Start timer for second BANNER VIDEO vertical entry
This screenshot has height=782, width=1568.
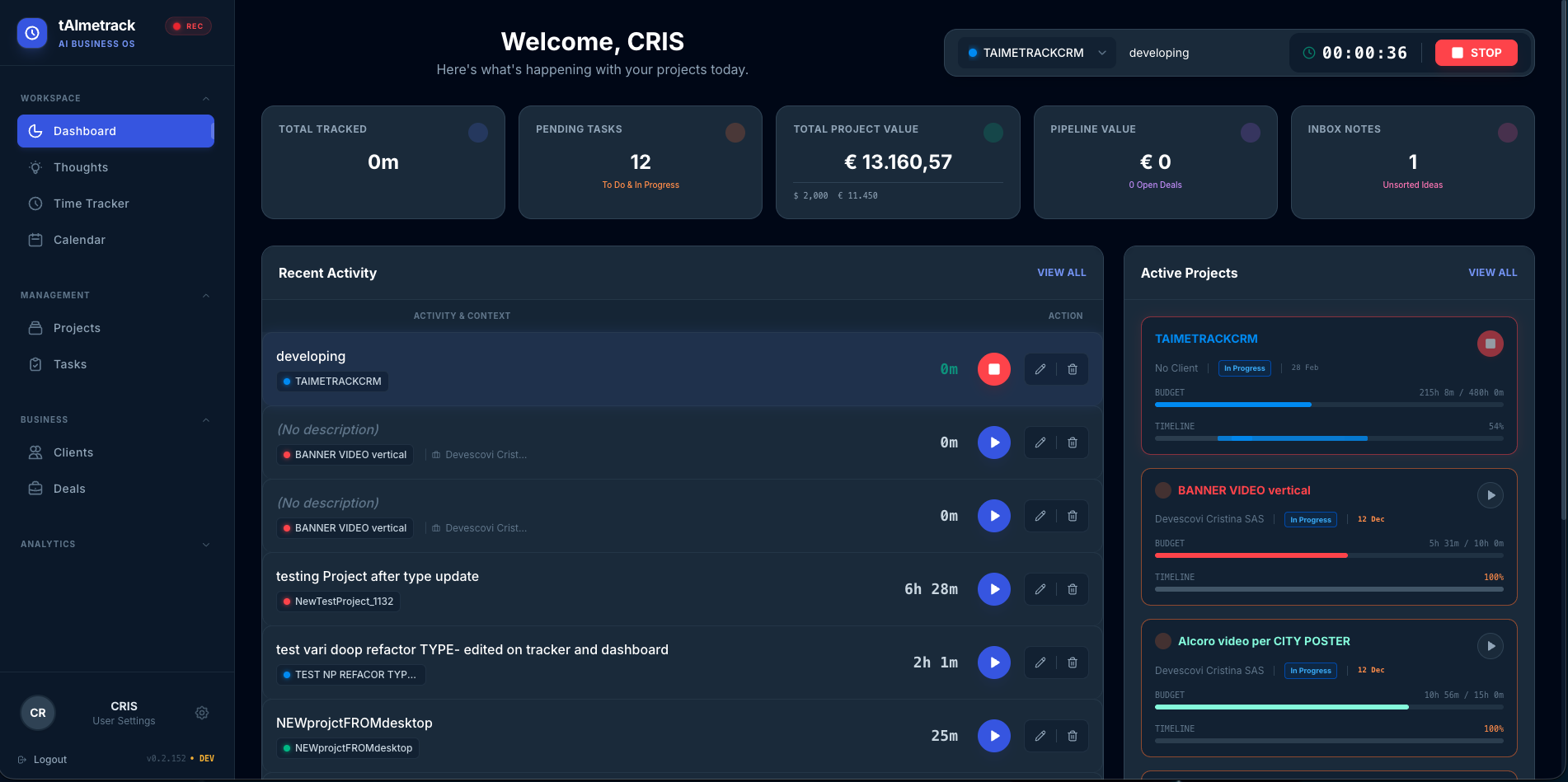[x=994, y=516]
